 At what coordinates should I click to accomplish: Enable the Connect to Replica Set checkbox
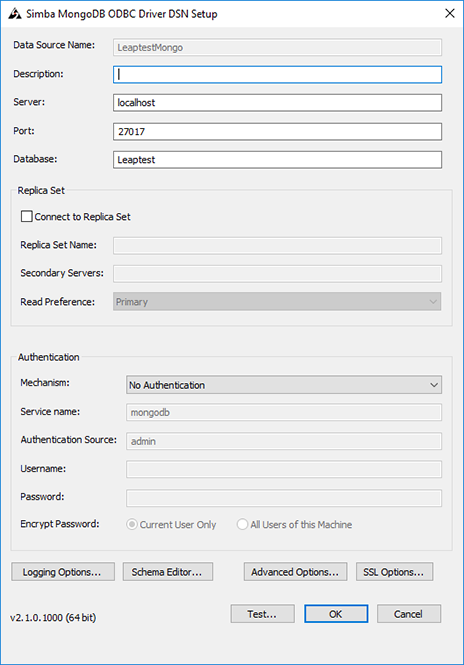(x=27, y=216)
